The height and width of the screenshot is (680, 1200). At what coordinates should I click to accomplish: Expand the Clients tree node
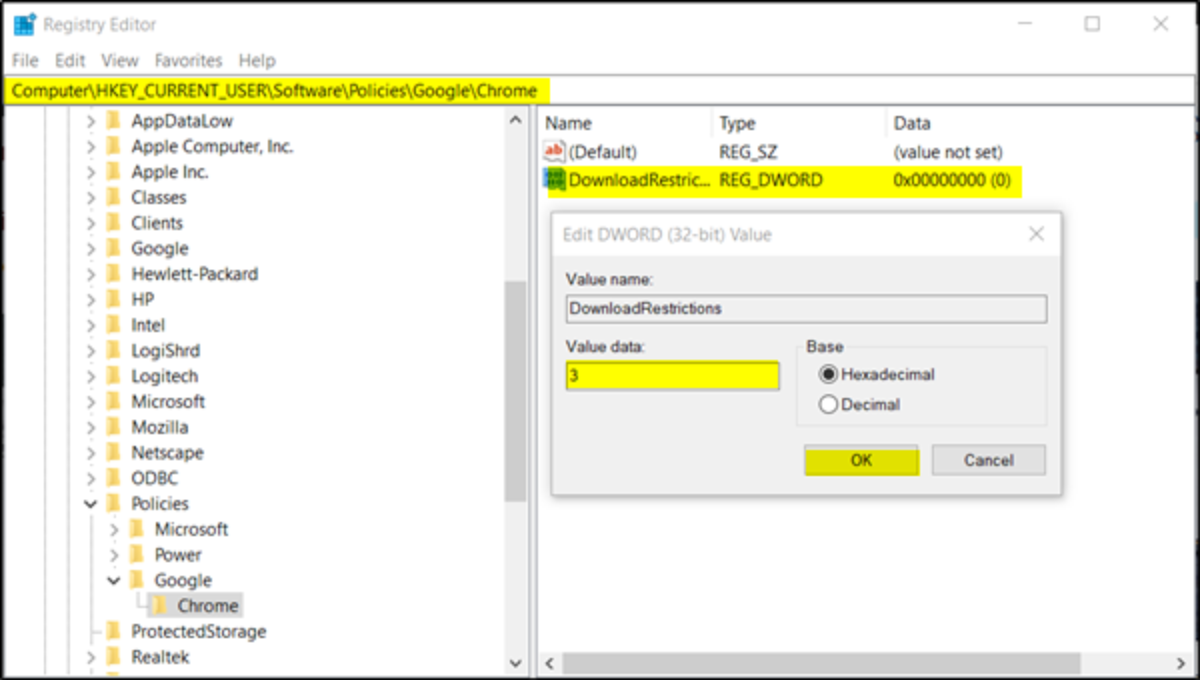(x=91, y=223)
